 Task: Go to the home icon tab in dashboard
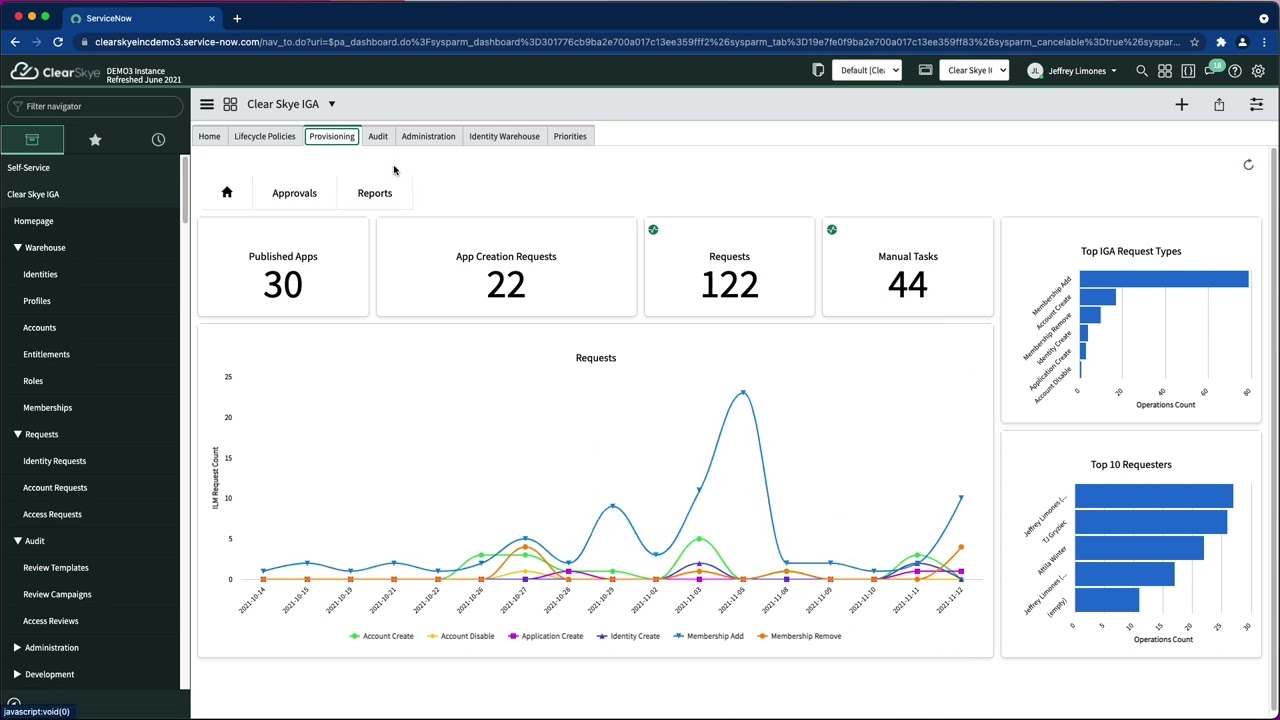227,193
